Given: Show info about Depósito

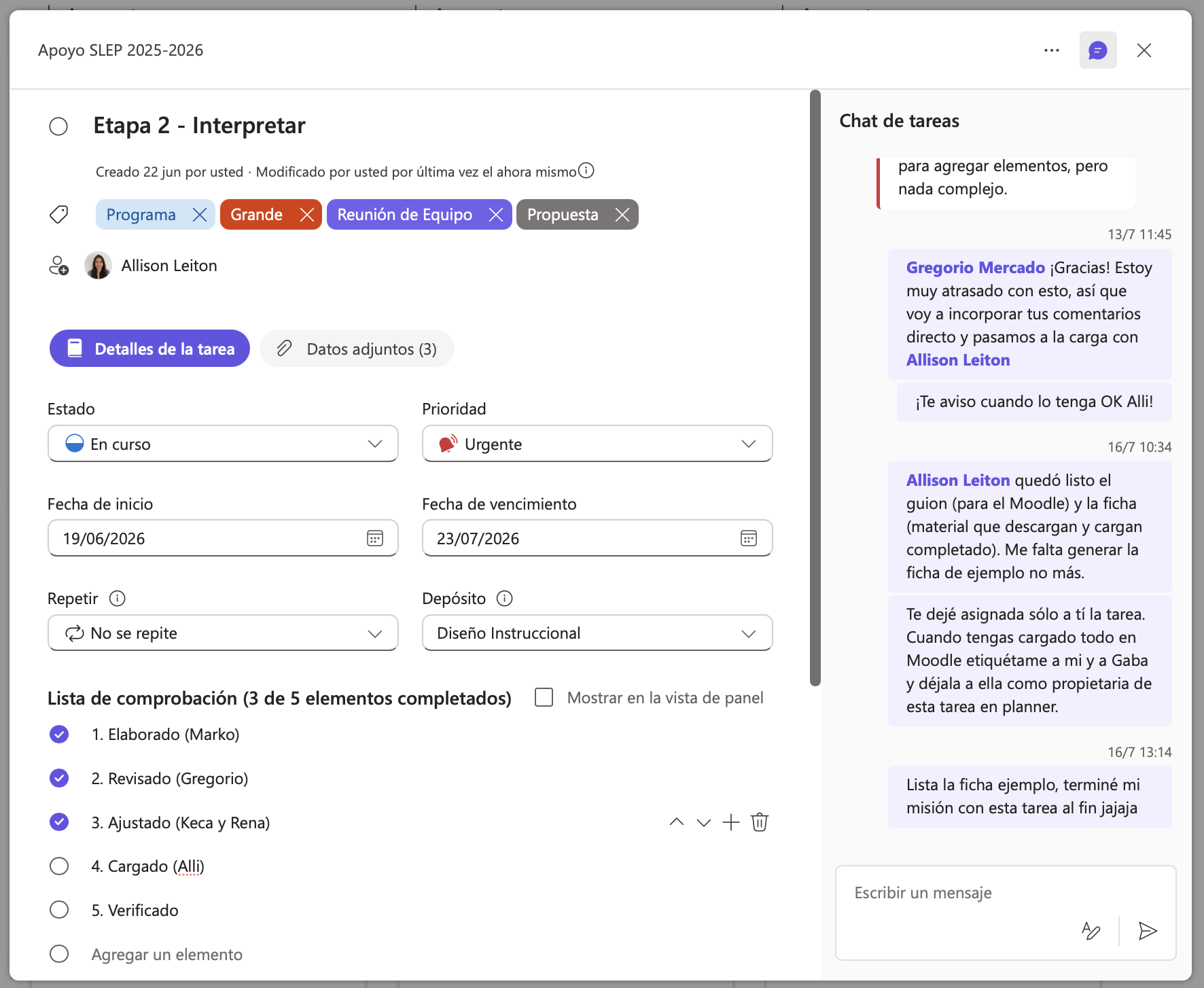Looking at the screenshot, I should 505,599.
